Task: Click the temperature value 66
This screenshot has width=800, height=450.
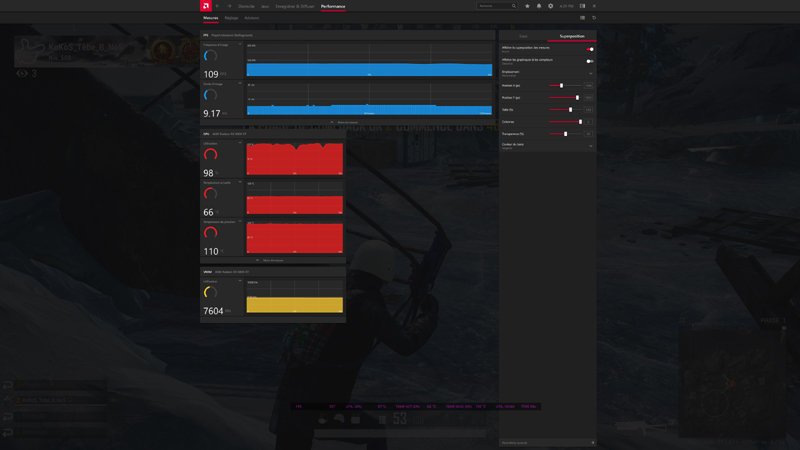Action: point(208,212)
